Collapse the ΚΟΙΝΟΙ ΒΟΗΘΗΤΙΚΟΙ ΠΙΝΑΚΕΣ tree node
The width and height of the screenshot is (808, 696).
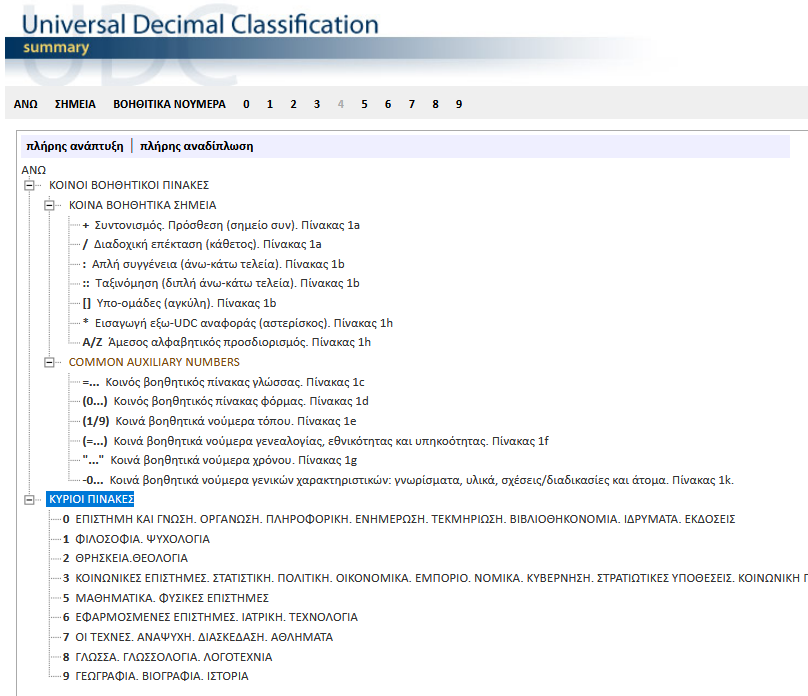tap(29, 185)
